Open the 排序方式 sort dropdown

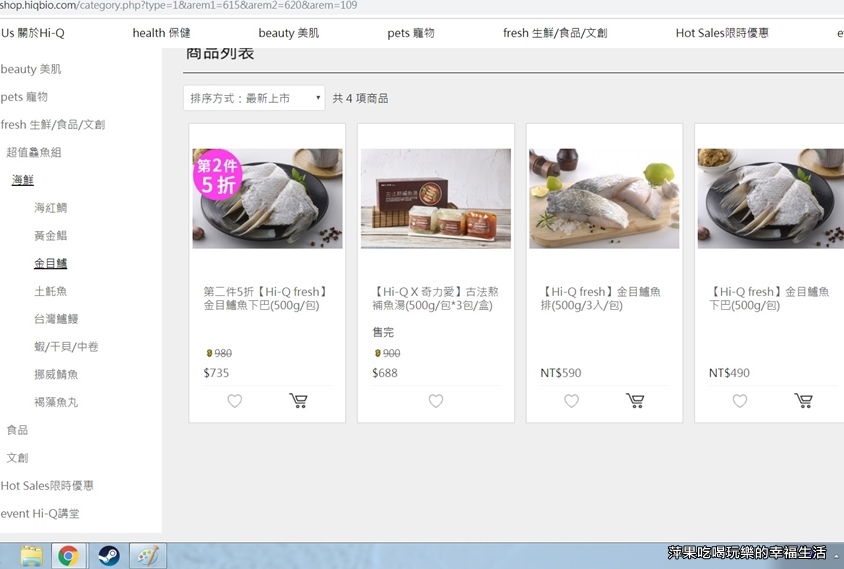[x=254, y=98]
